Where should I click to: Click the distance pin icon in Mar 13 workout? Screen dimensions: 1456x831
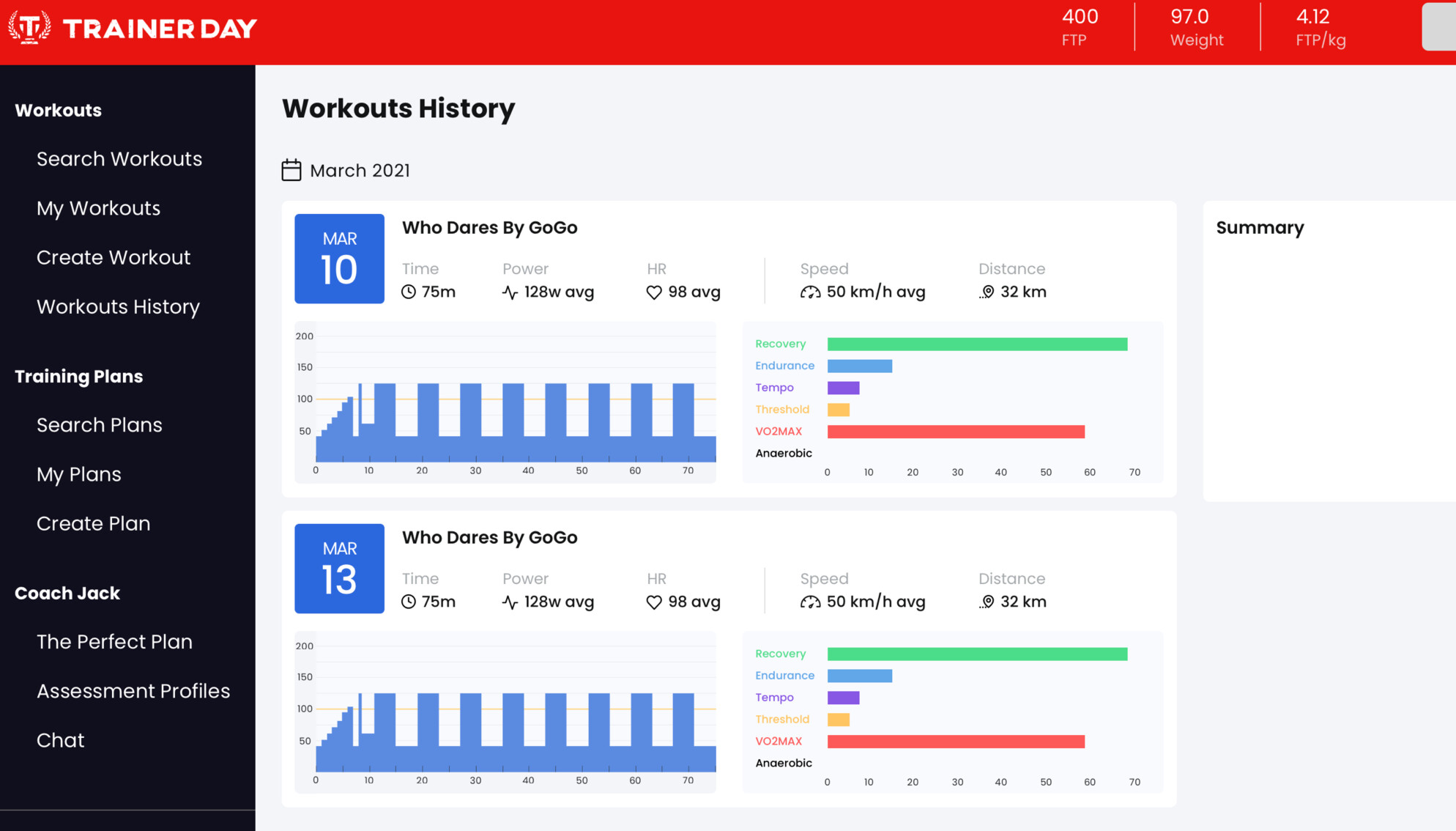click(987, 602)
